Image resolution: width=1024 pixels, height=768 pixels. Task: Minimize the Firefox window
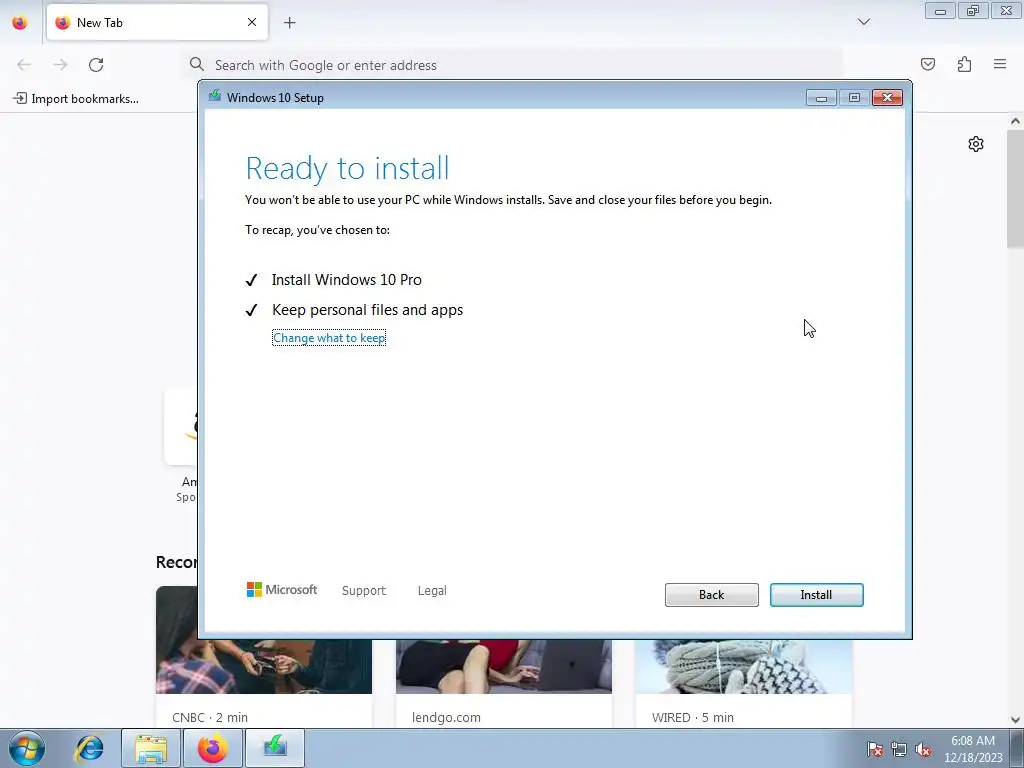point(940,10)
